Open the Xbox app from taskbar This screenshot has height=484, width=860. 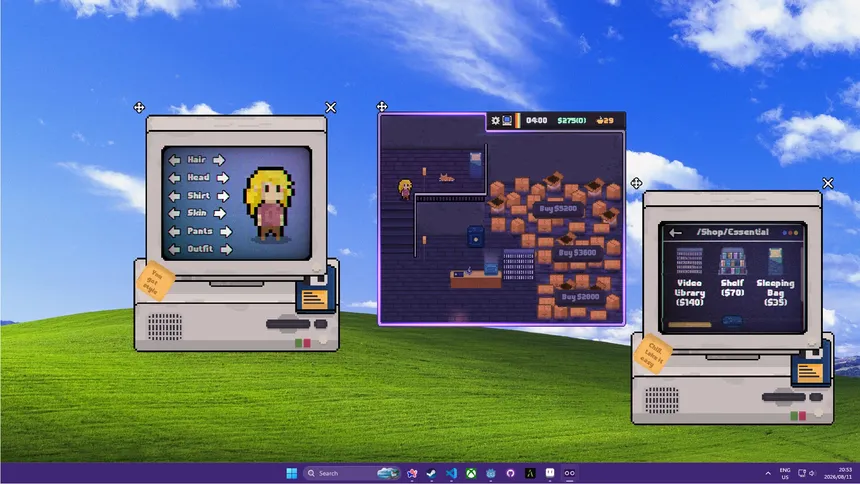point(471,473)
